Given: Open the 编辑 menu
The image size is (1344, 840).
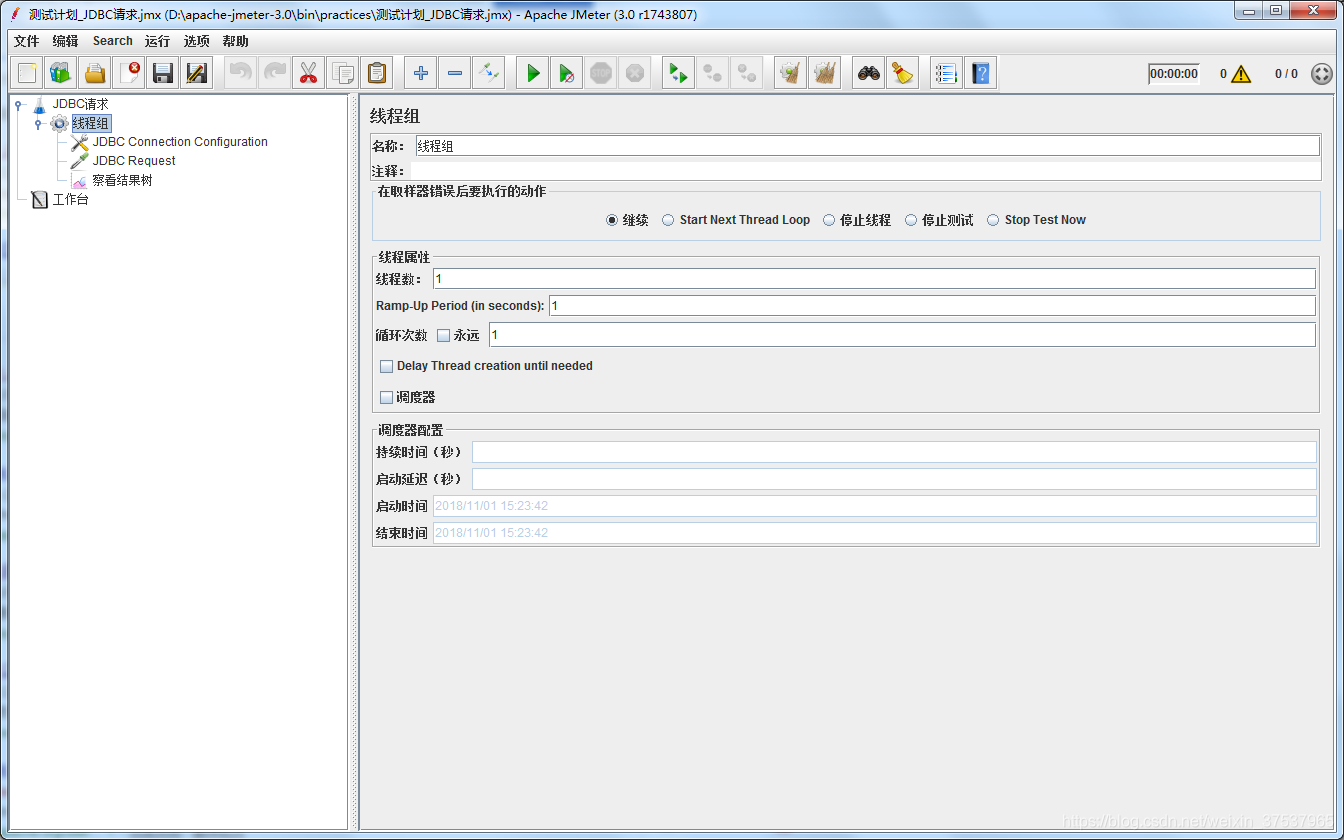Looking at the screenshot, I should [x=65, y=41].
